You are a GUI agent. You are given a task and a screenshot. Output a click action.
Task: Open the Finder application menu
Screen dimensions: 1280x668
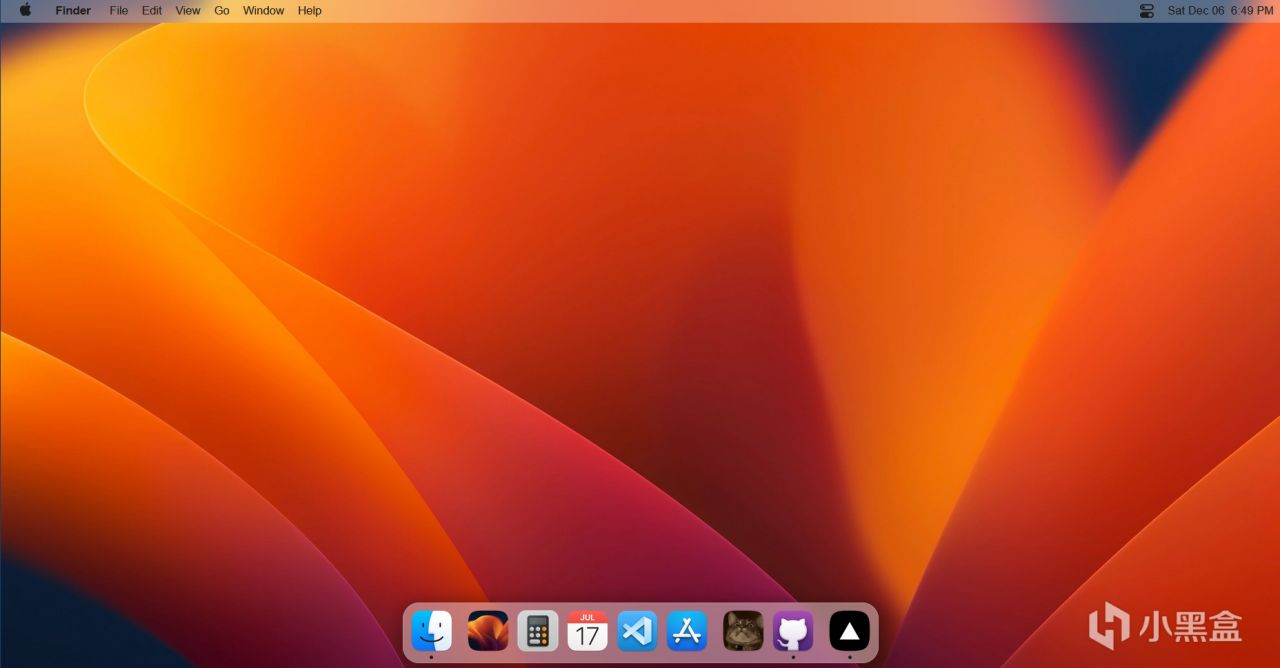tap(73, 10)
